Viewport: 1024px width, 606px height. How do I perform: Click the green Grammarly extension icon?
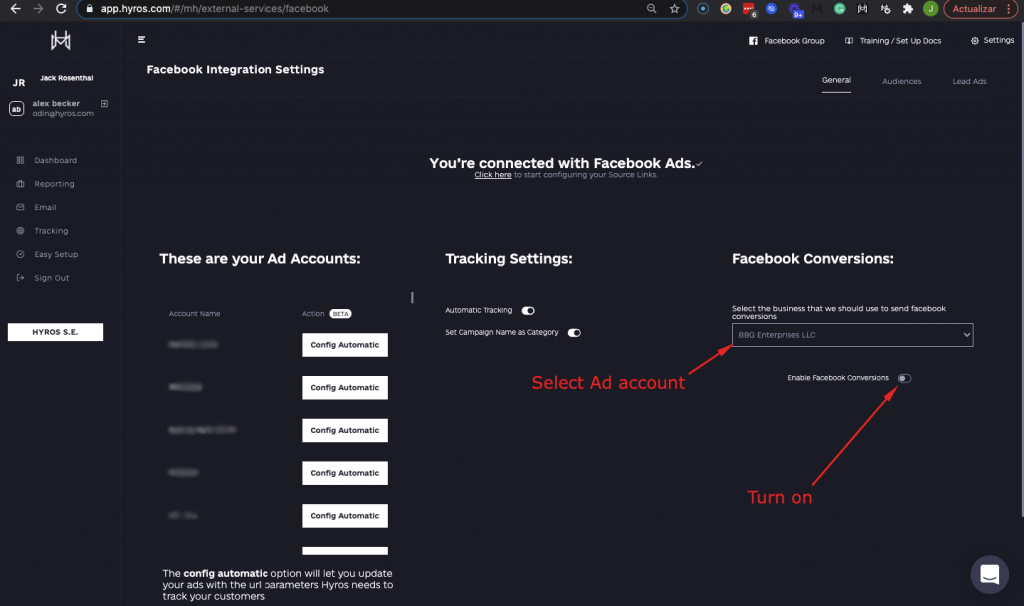coord(840,8)
